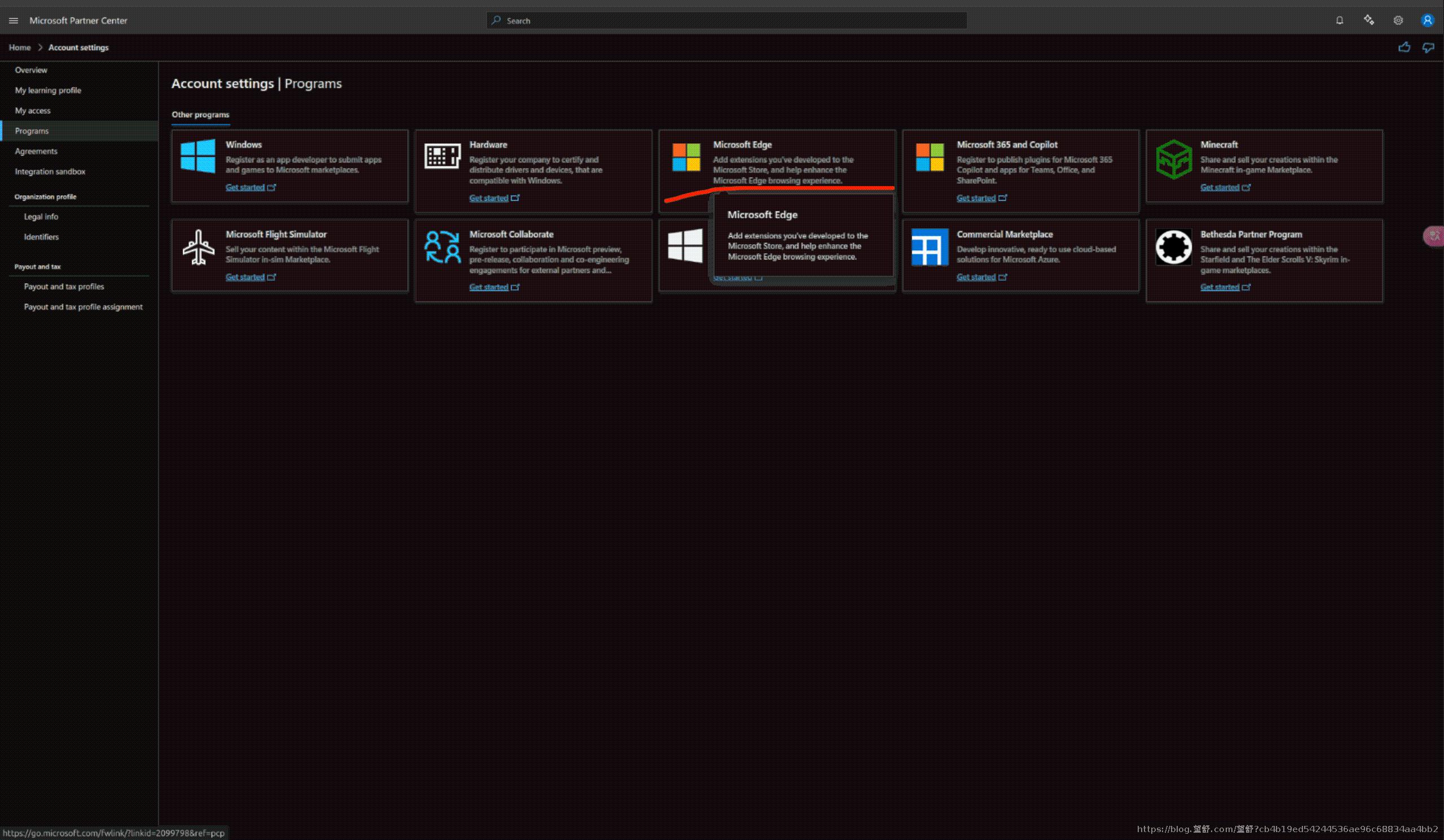1444x840 pixels.
Task: Click the Commercial Marketplace icon
Action: point(930,247)
